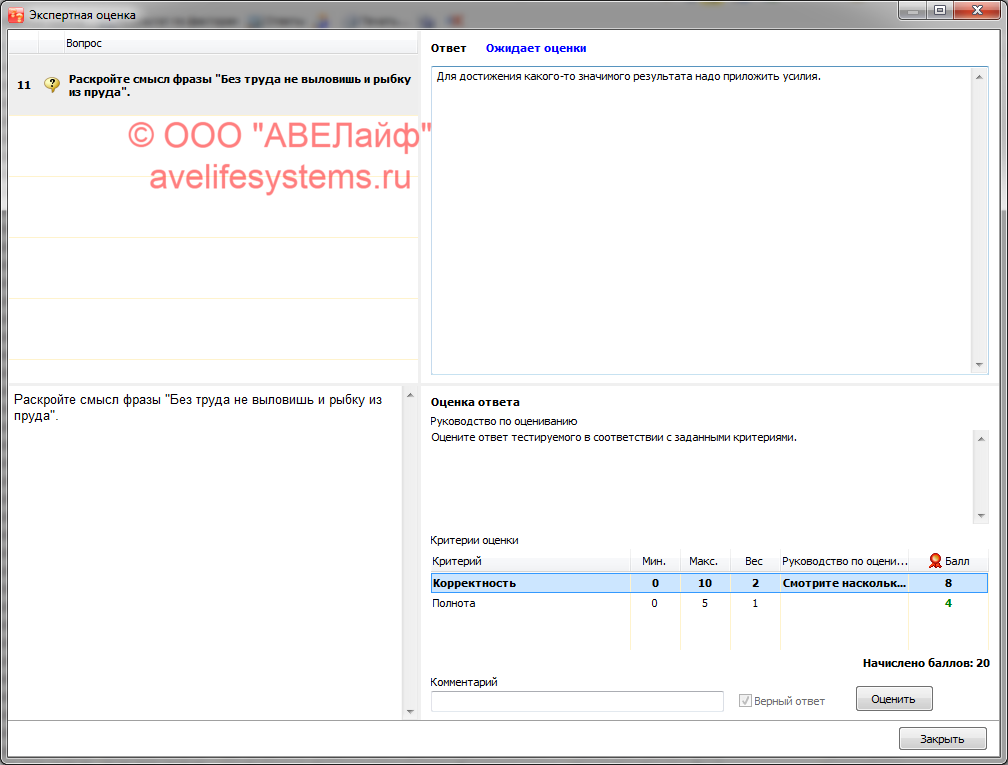The height and width of the screenshot is (765, 1008).
Task: Click scroll up arrow in question text panel
Action: 408,396
